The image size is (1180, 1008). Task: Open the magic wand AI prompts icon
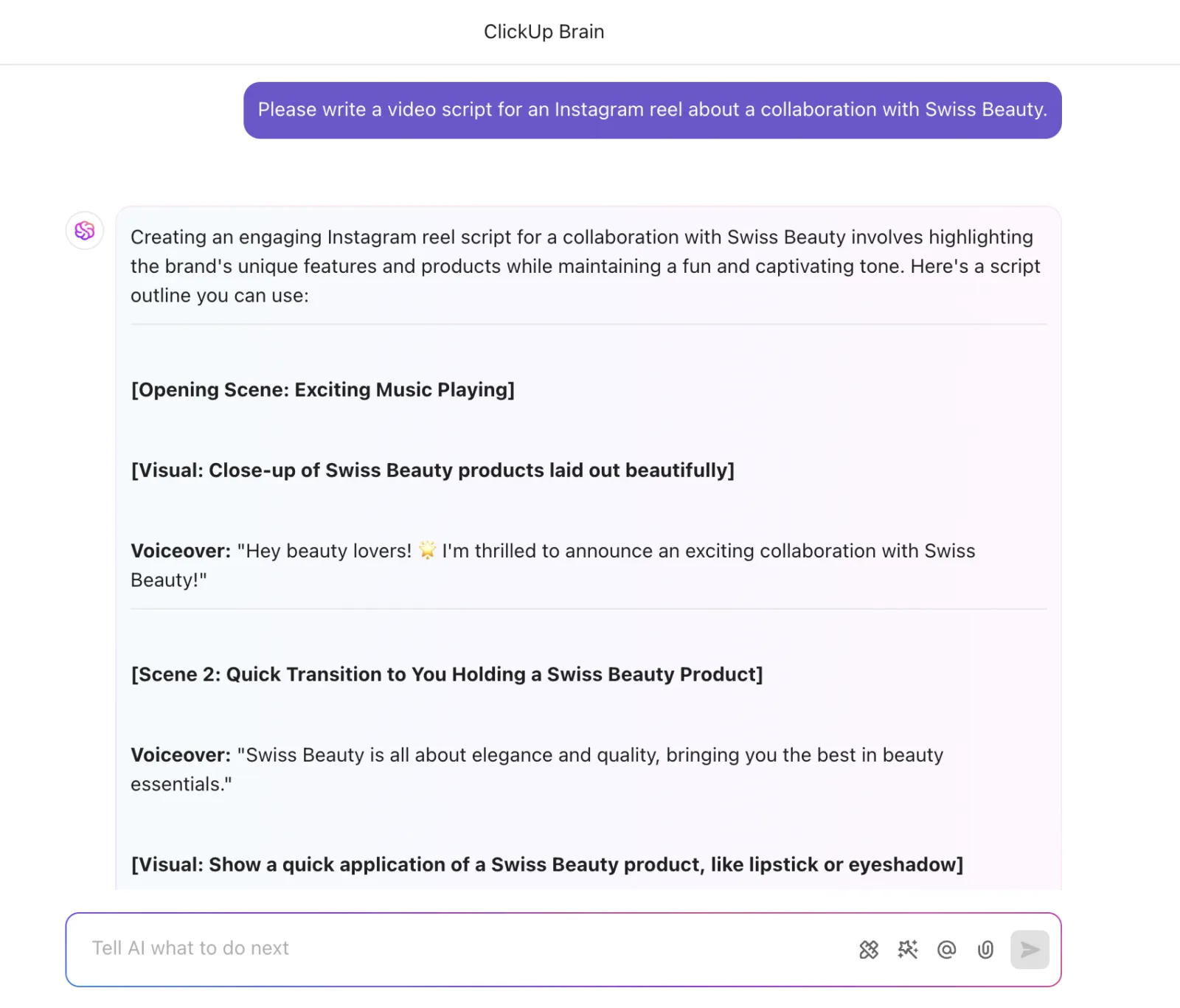(908, 950)
